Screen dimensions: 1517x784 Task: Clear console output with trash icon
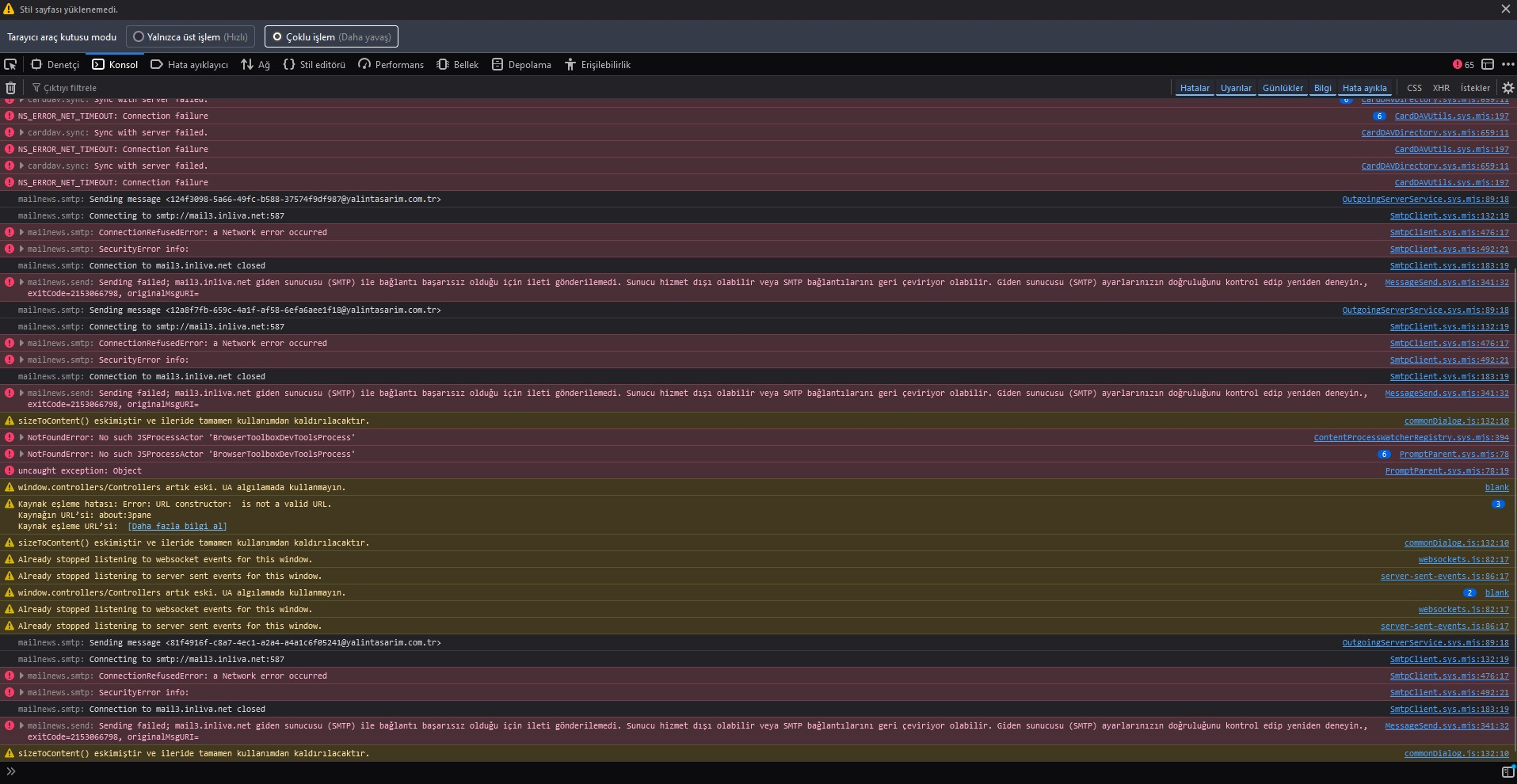(x=10, y=88)
